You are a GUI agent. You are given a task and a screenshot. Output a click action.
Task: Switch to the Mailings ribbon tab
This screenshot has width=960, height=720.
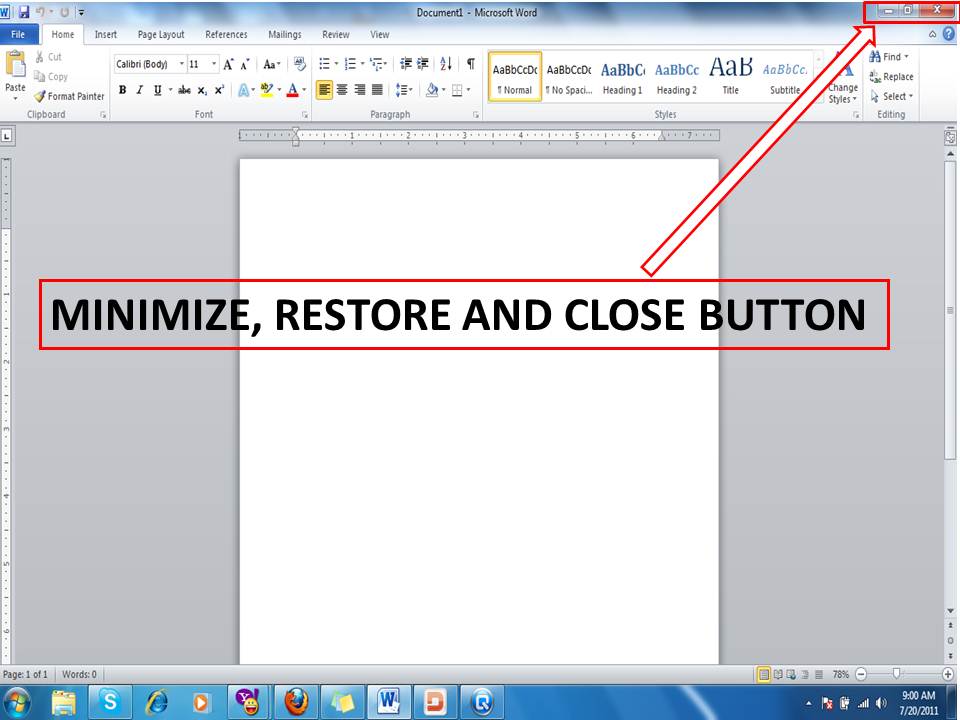[x=284, y=34]
